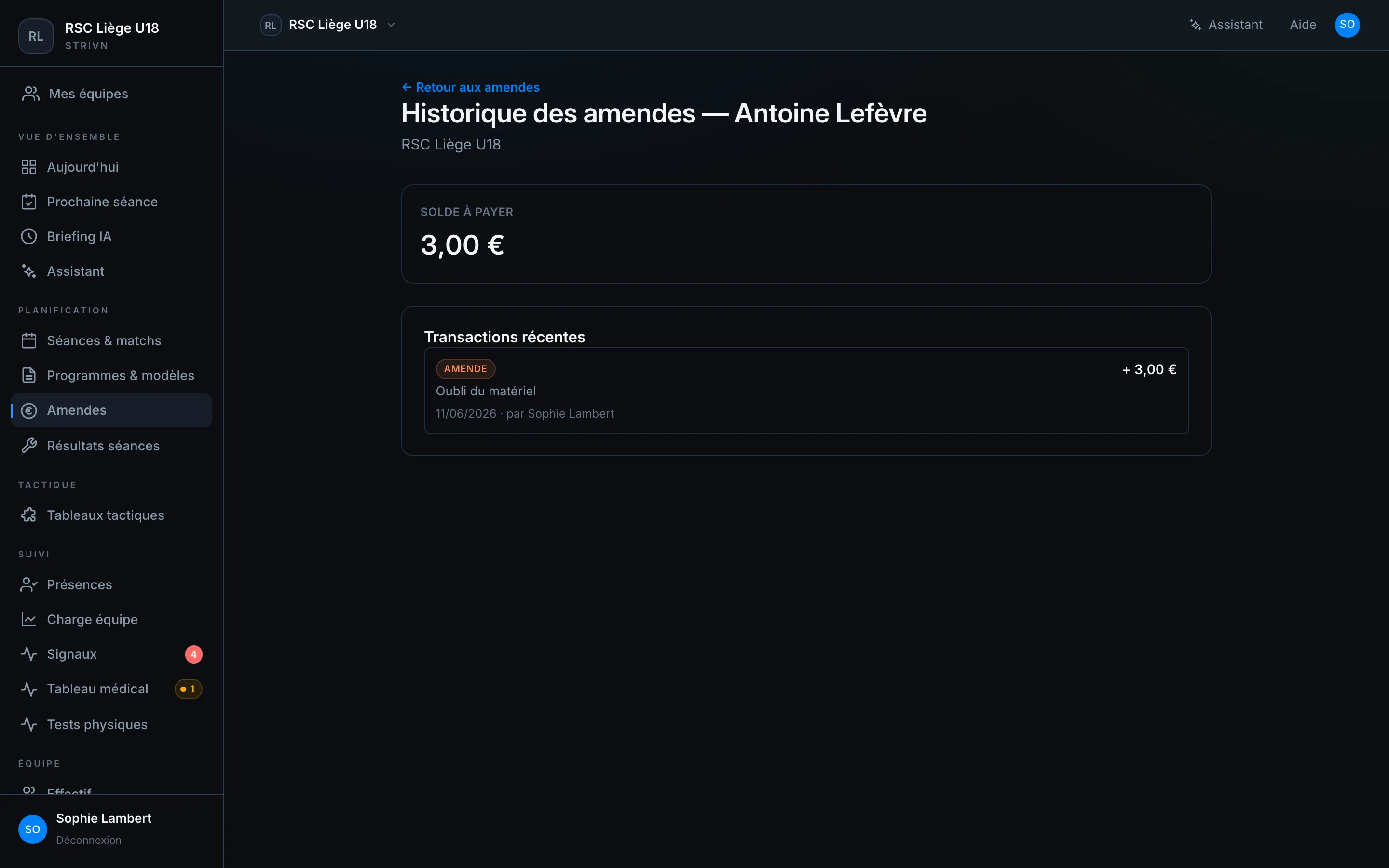This screenshot has height=868, width=1389.
Task: Click the Aide link
Action: 1303,25
